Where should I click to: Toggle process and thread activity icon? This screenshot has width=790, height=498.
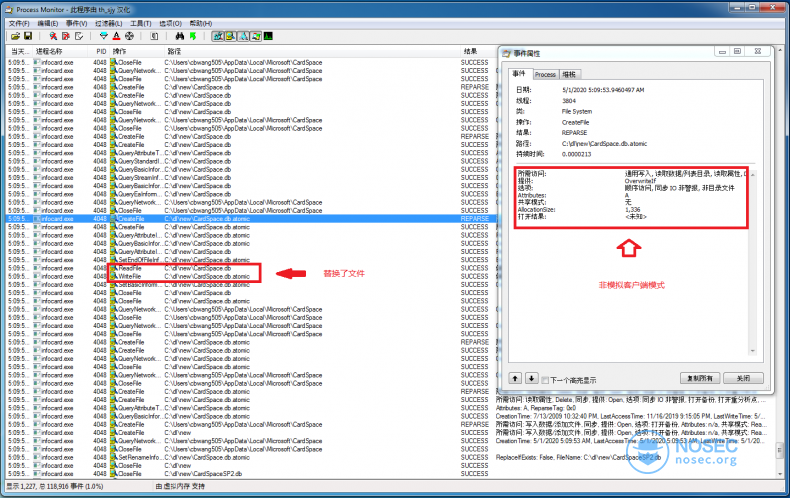256,36
